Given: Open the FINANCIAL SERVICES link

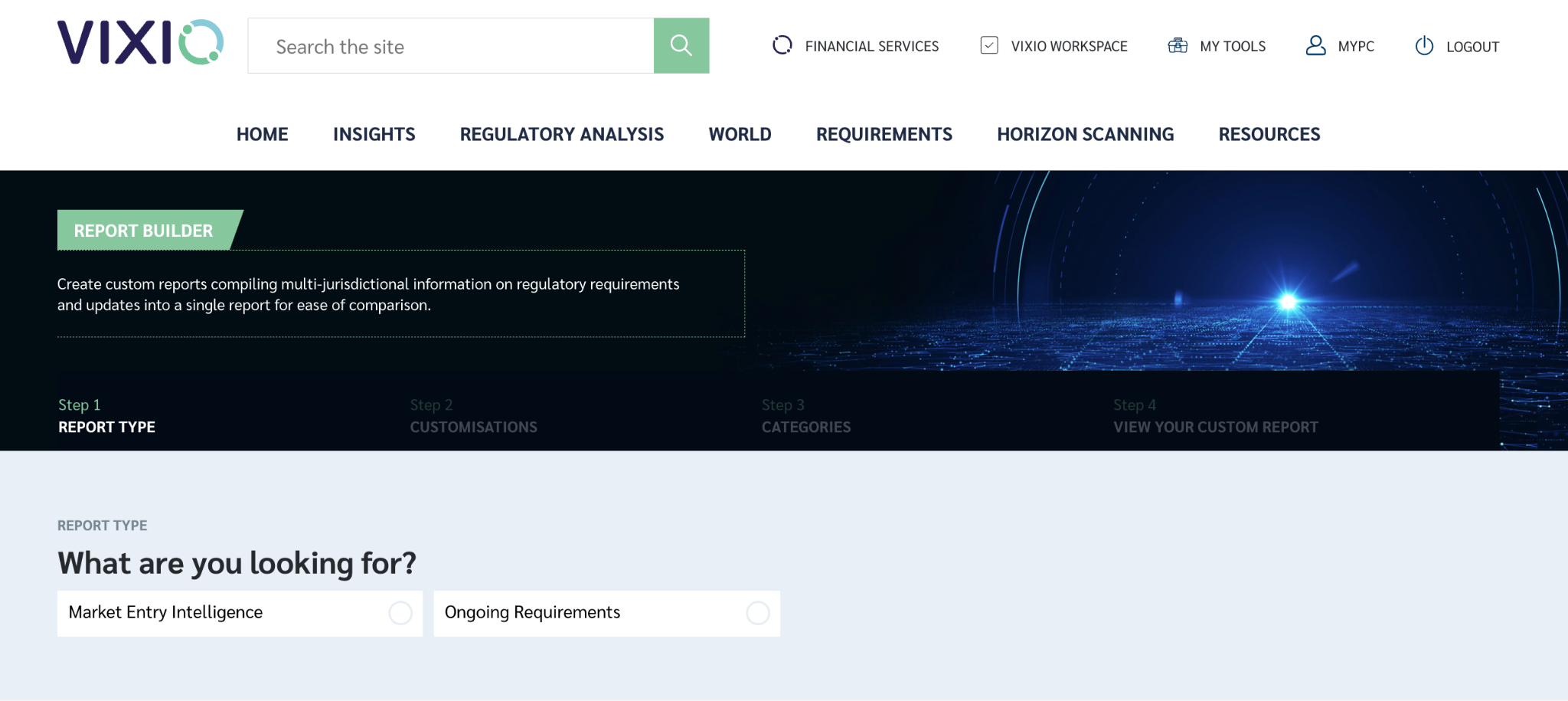Looking at the screenshot, I should click(x=872, y=47).
